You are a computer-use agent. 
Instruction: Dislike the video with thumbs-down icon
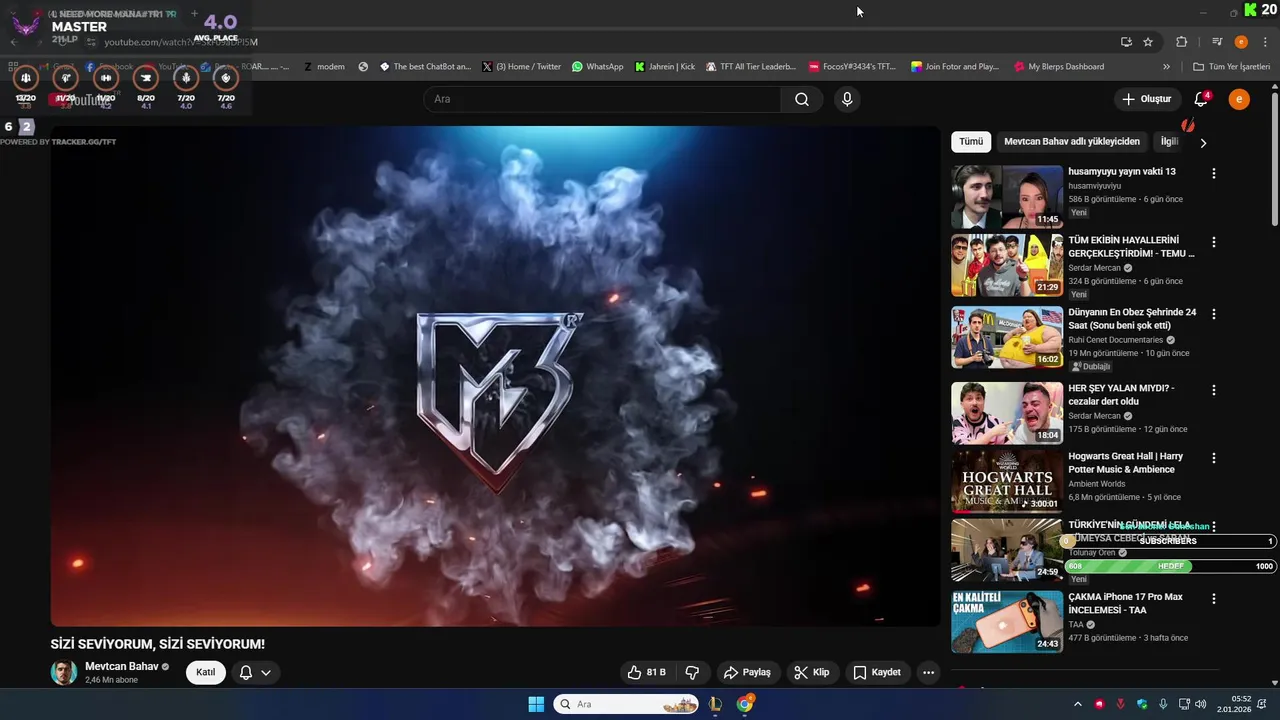(691, 672)
